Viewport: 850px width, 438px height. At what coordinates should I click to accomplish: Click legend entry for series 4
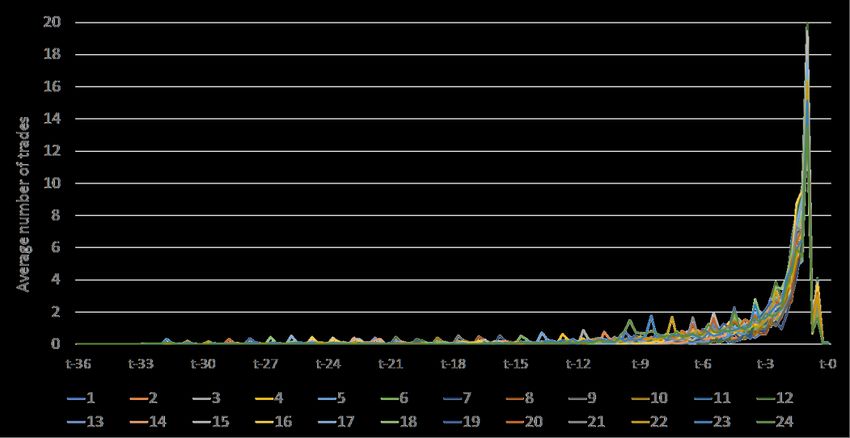click(269, 398)
